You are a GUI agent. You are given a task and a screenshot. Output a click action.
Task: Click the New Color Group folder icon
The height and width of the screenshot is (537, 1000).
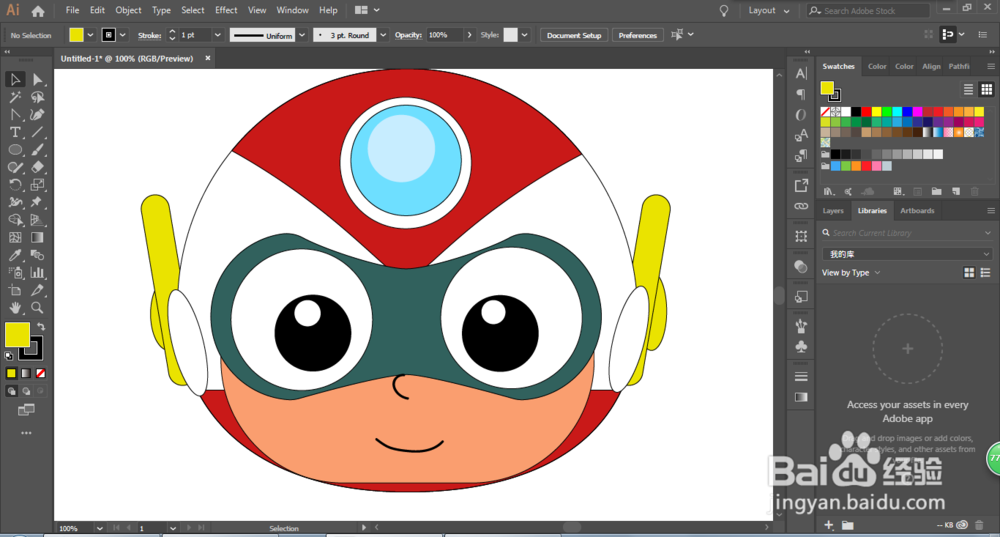pos(936,191)
